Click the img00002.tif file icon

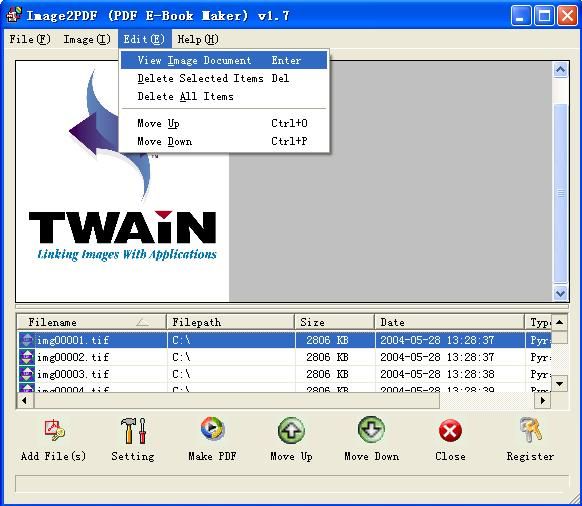coord(27,357)
